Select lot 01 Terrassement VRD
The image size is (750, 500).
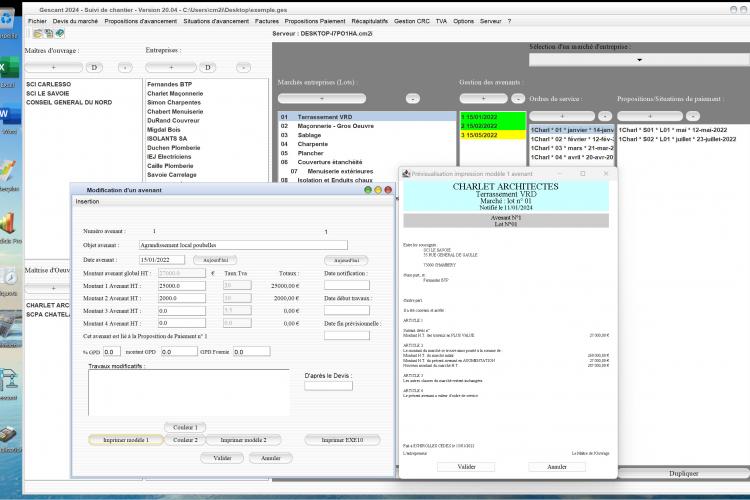(x=367, y=117)
